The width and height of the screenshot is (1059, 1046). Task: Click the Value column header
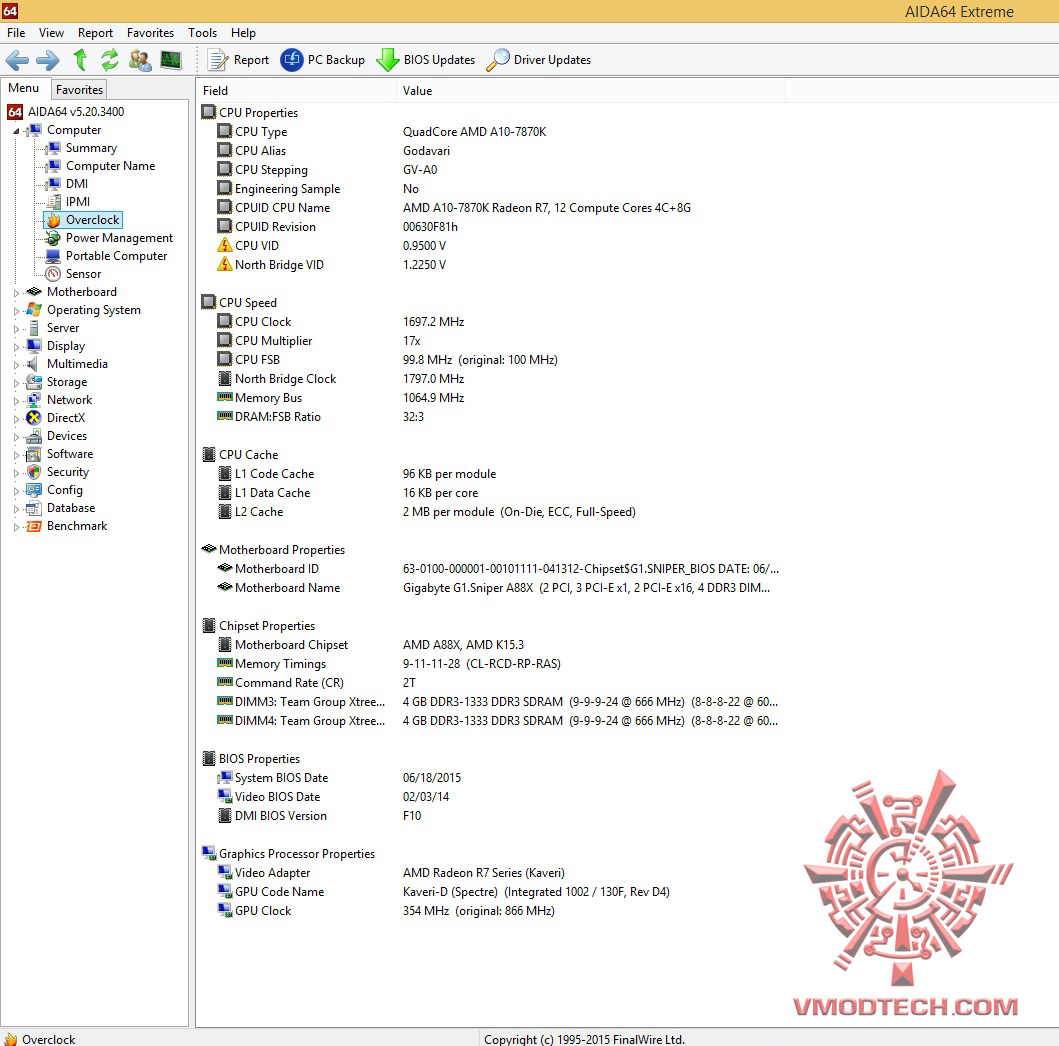[x=591, y=90]
